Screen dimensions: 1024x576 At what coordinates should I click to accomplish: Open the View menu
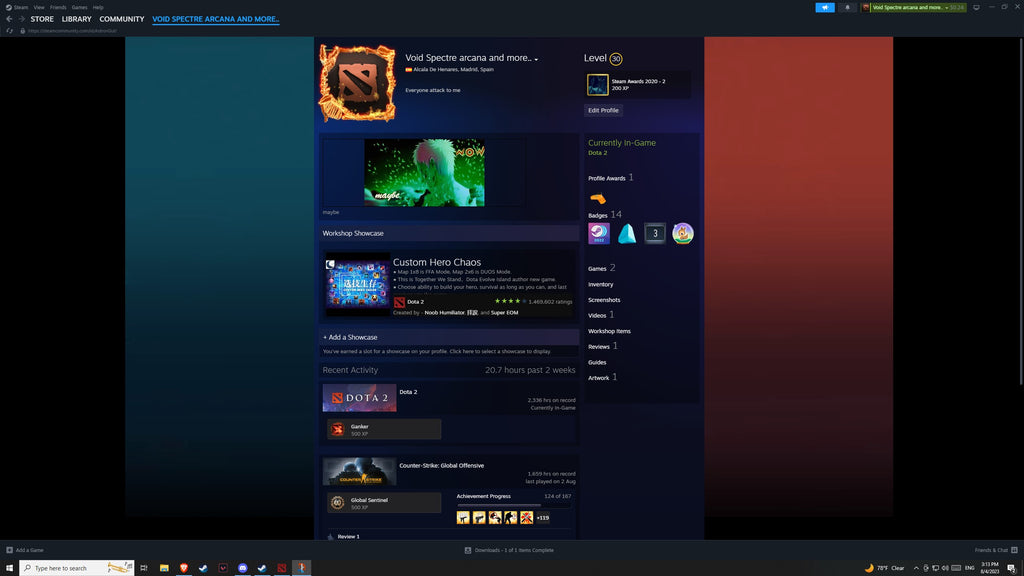(x=38, y=7)
